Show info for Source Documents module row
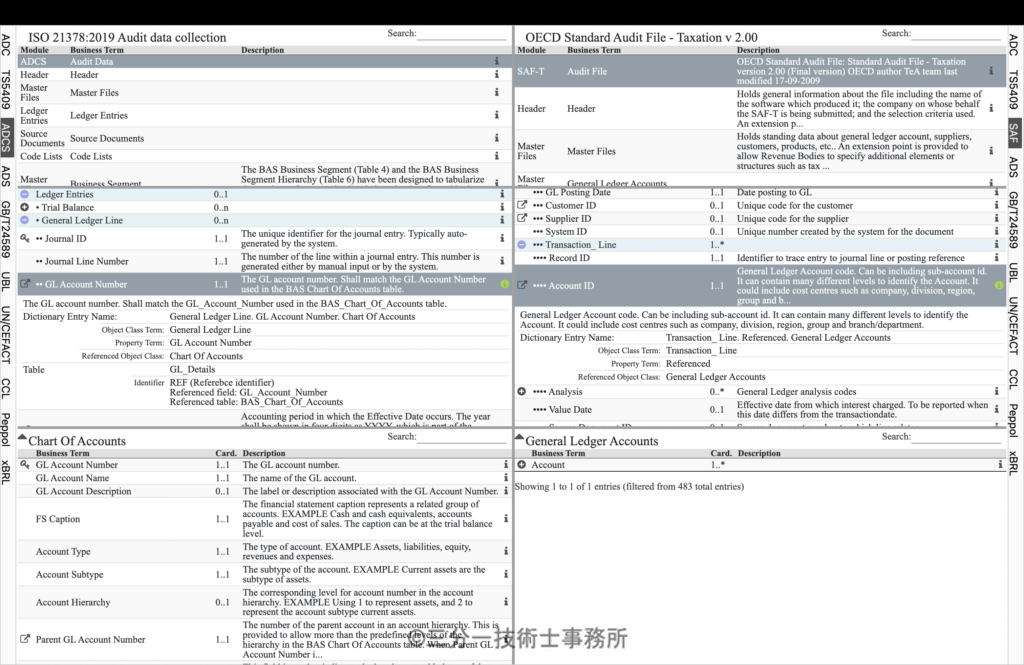The image size is (1024, 665). click(x=496, y=138)
